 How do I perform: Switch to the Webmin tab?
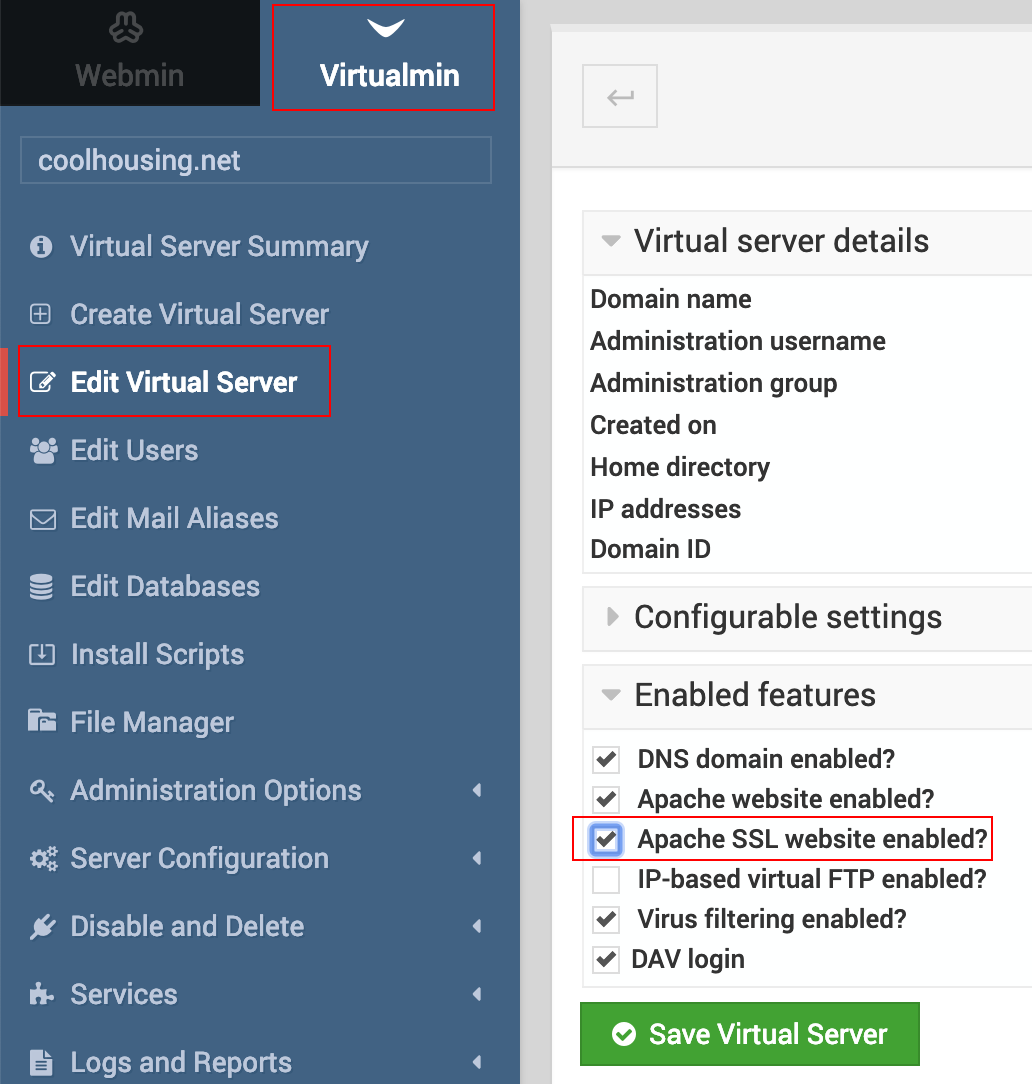[x=129, y=53]
